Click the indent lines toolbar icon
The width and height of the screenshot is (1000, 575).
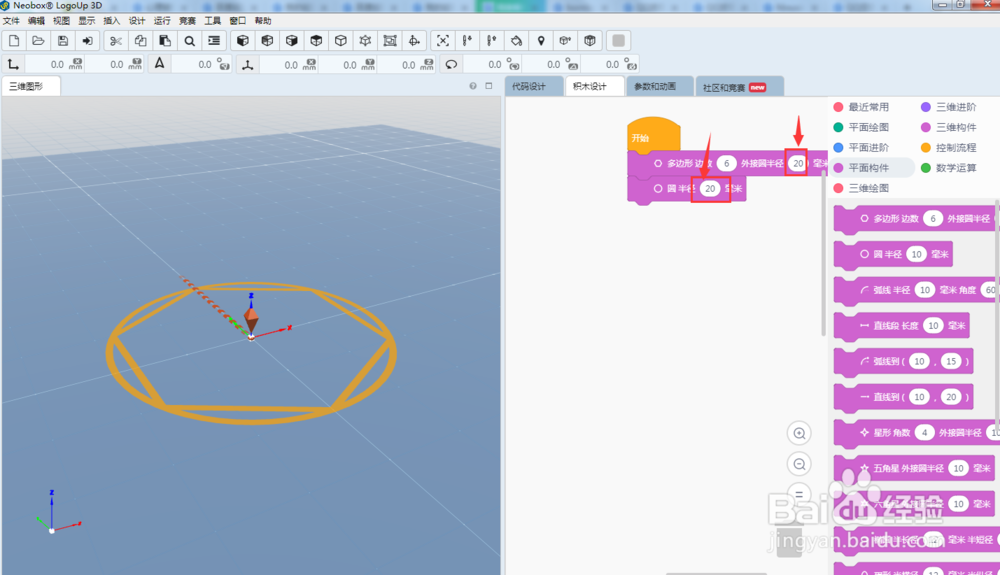pyautogui.click(x=214, y=41)
